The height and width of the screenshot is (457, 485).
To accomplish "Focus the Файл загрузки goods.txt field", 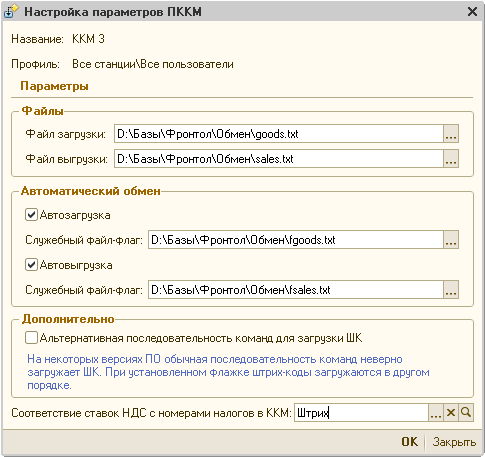I will [279, 134].
